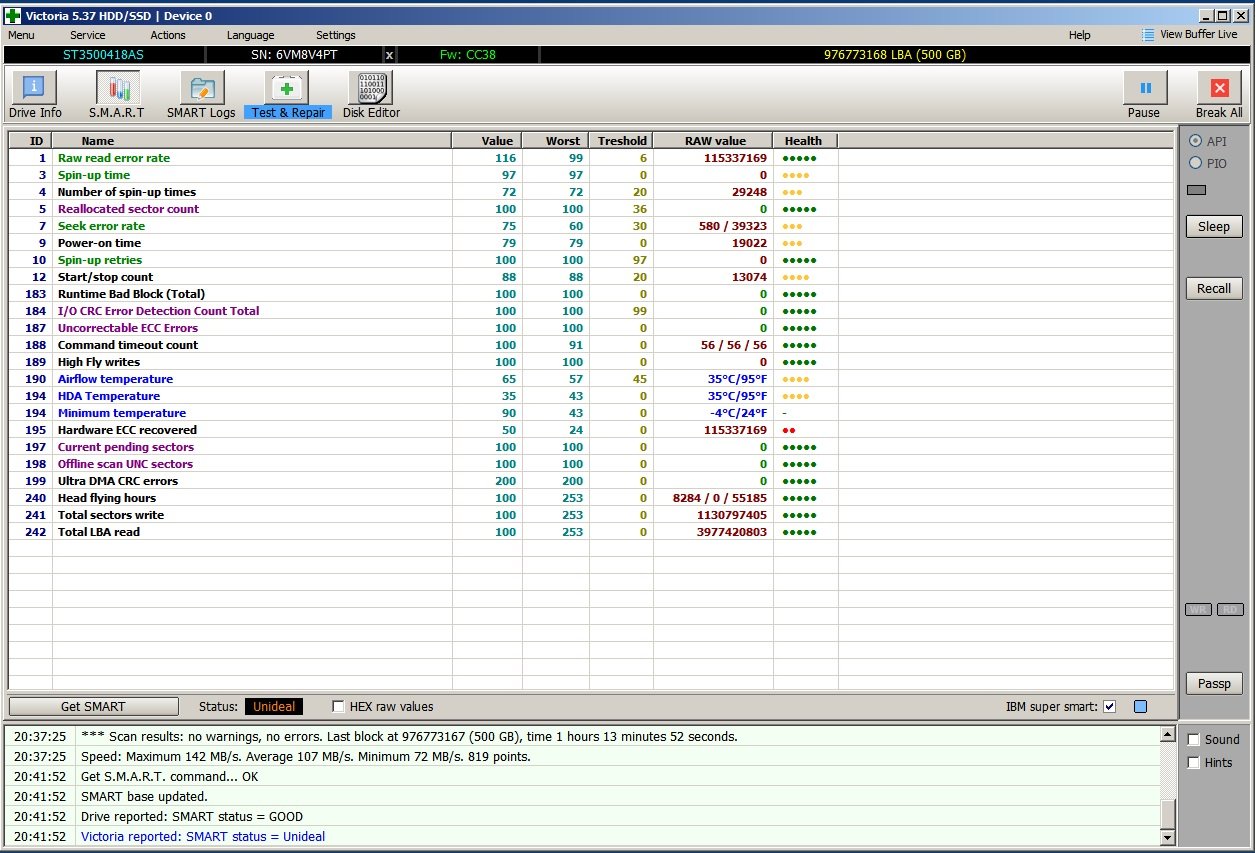Viewport: 1255px width, 853px height.
Task: Click the Sleep button
Action: point(1214,227)
